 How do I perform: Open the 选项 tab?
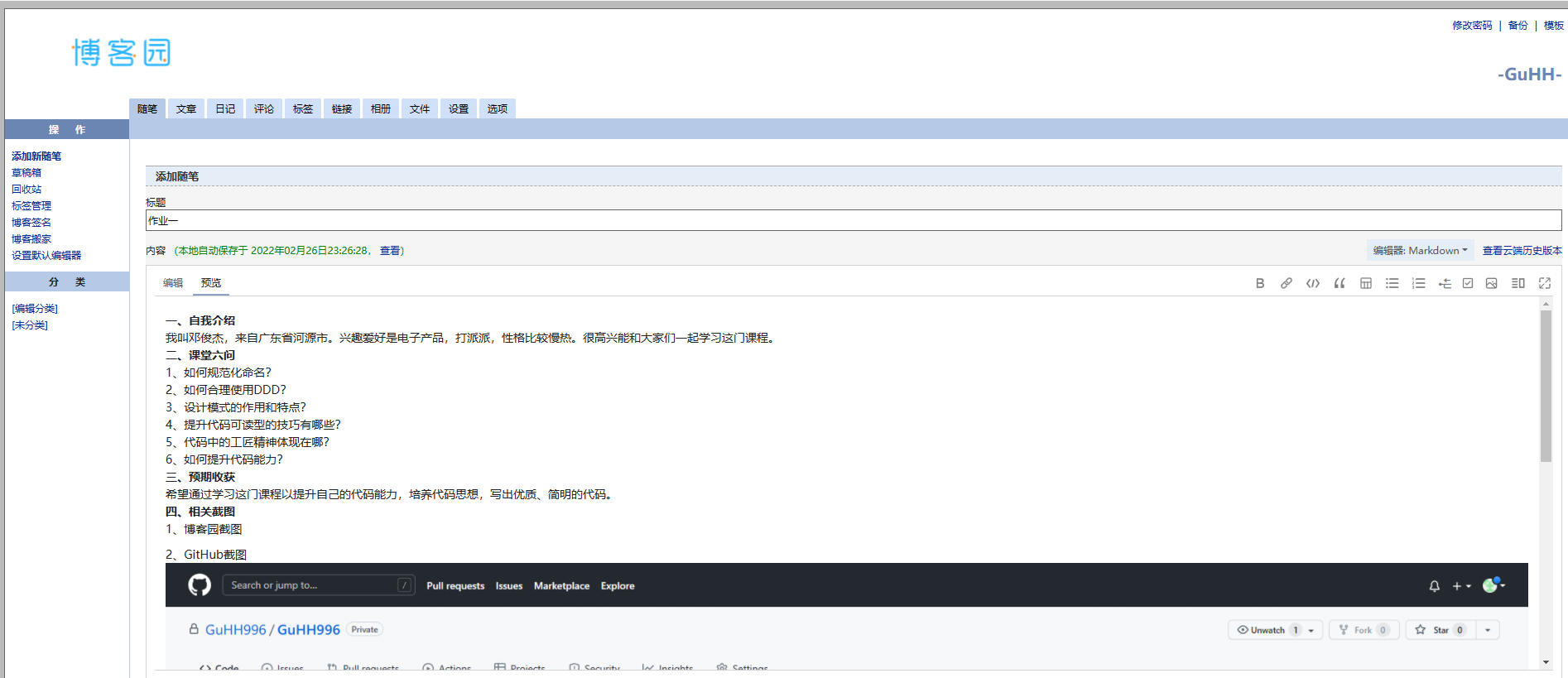(x=498, y=108)
